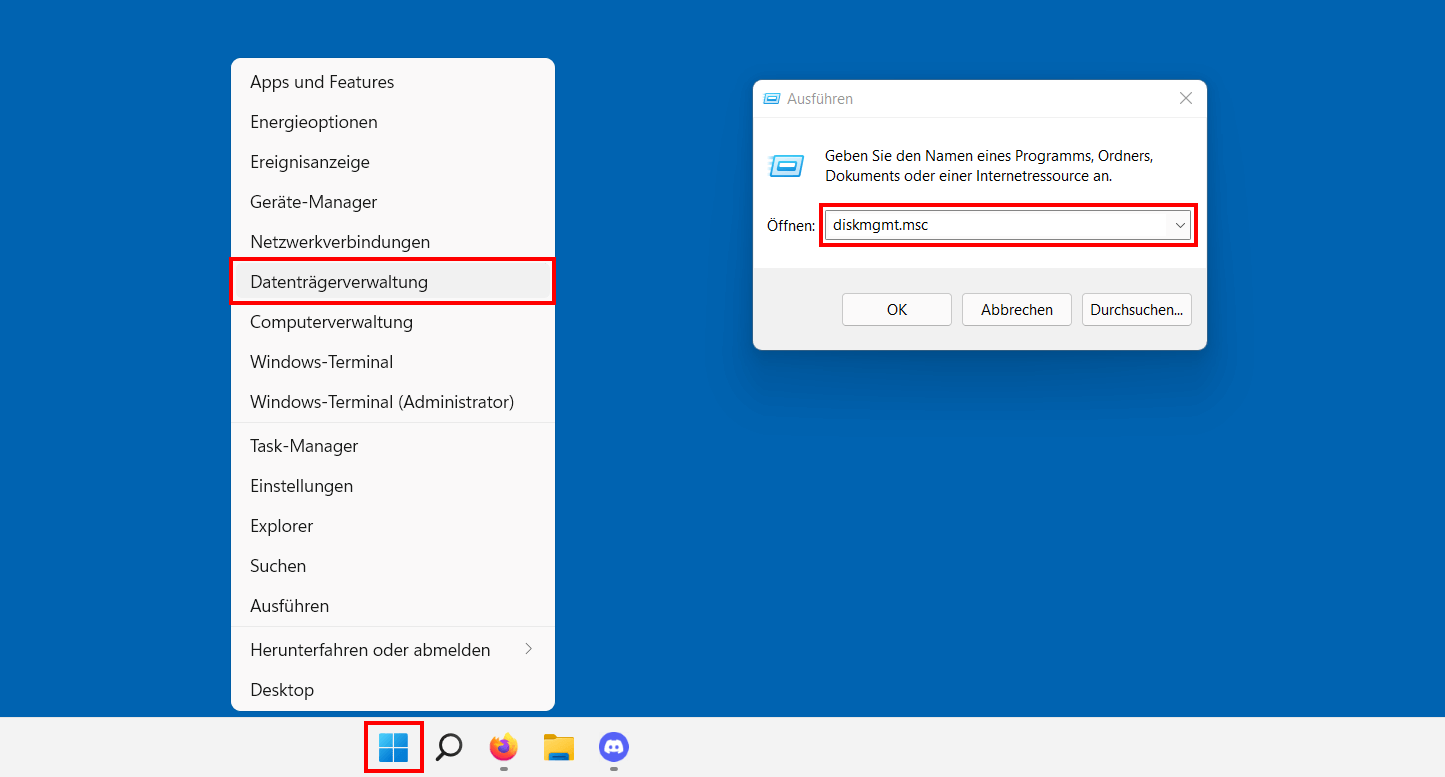1445x777 pixels.
Task: Select Apps und Features
Action: [393, 82]
